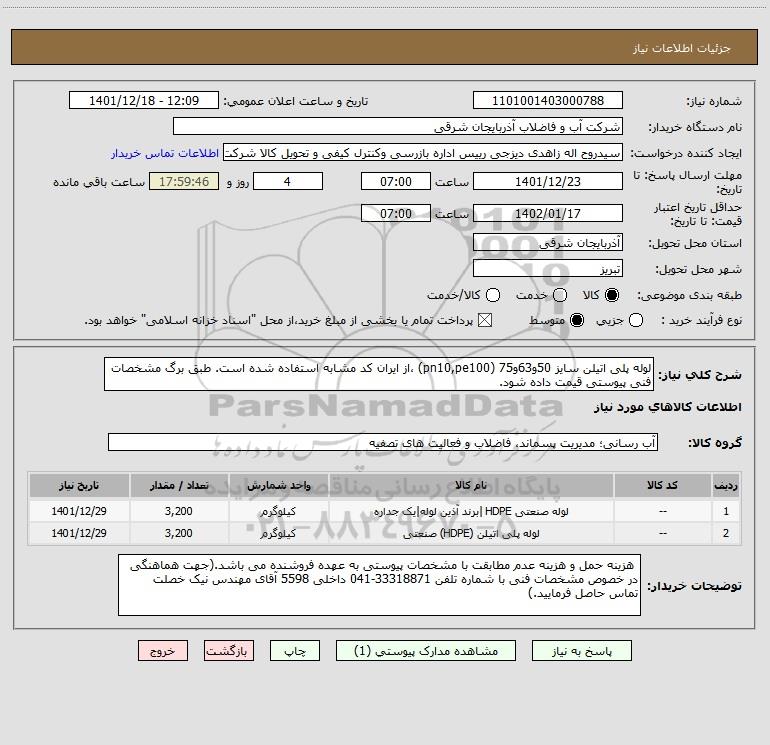Viewport: 770px width, 745px height.
Task: Click column header 'تاریخ نیاز'
Action: coord(79,485)
